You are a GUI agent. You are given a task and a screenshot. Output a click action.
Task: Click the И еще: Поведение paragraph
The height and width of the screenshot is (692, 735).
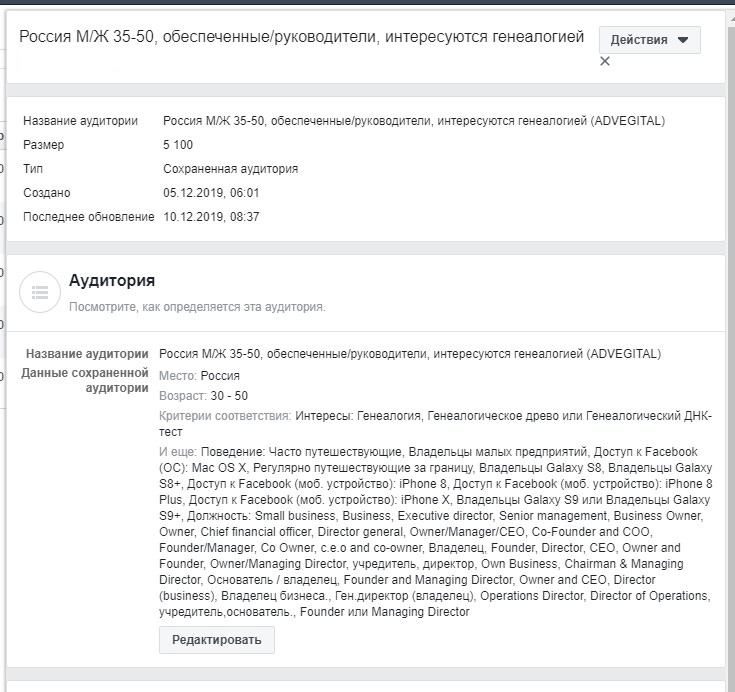click(x=435, y=530)
